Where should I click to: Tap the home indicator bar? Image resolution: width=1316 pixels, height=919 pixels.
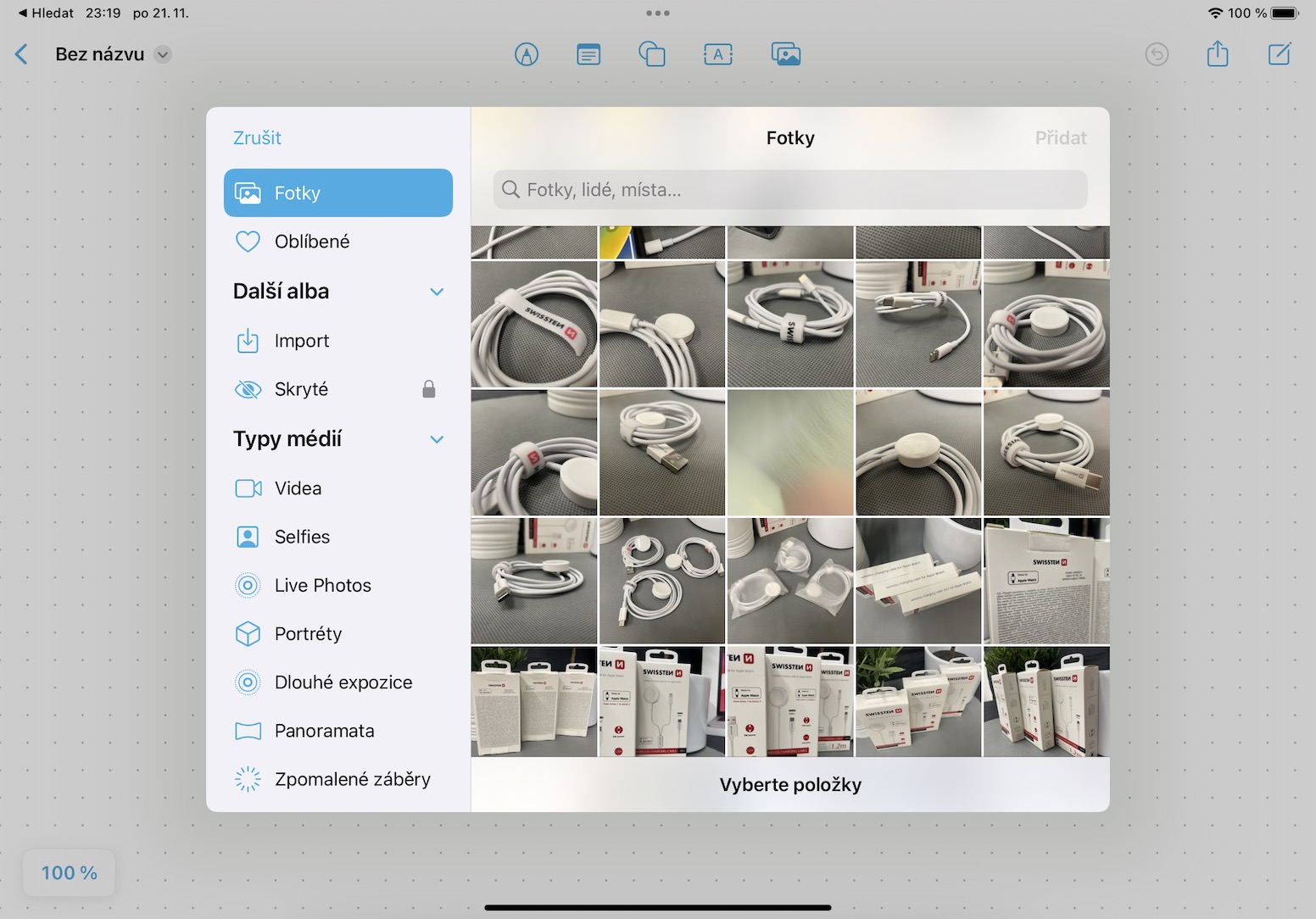658,908
